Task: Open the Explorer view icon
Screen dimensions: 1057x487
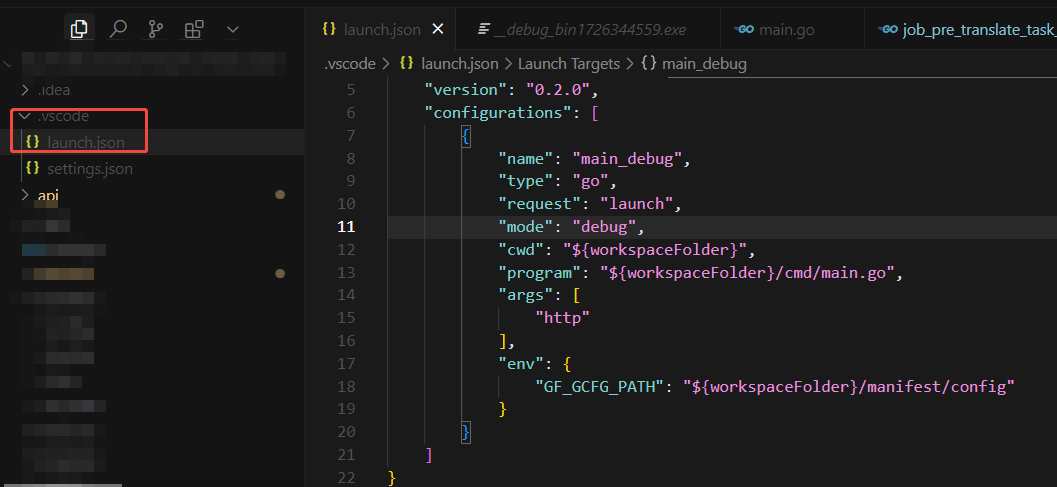Action: [79, 29]
